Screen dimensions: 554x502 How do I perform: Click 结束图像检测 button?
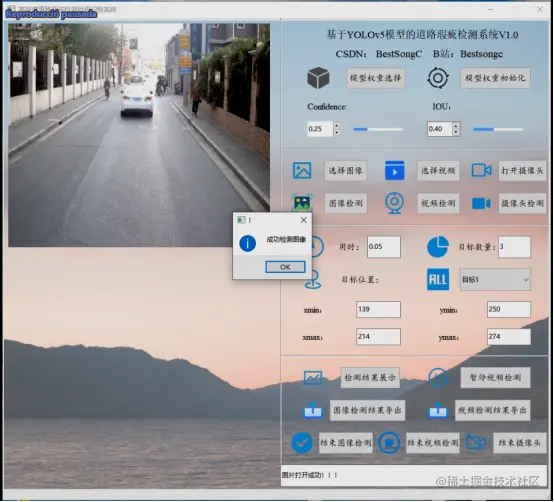[x=346, y=443]
